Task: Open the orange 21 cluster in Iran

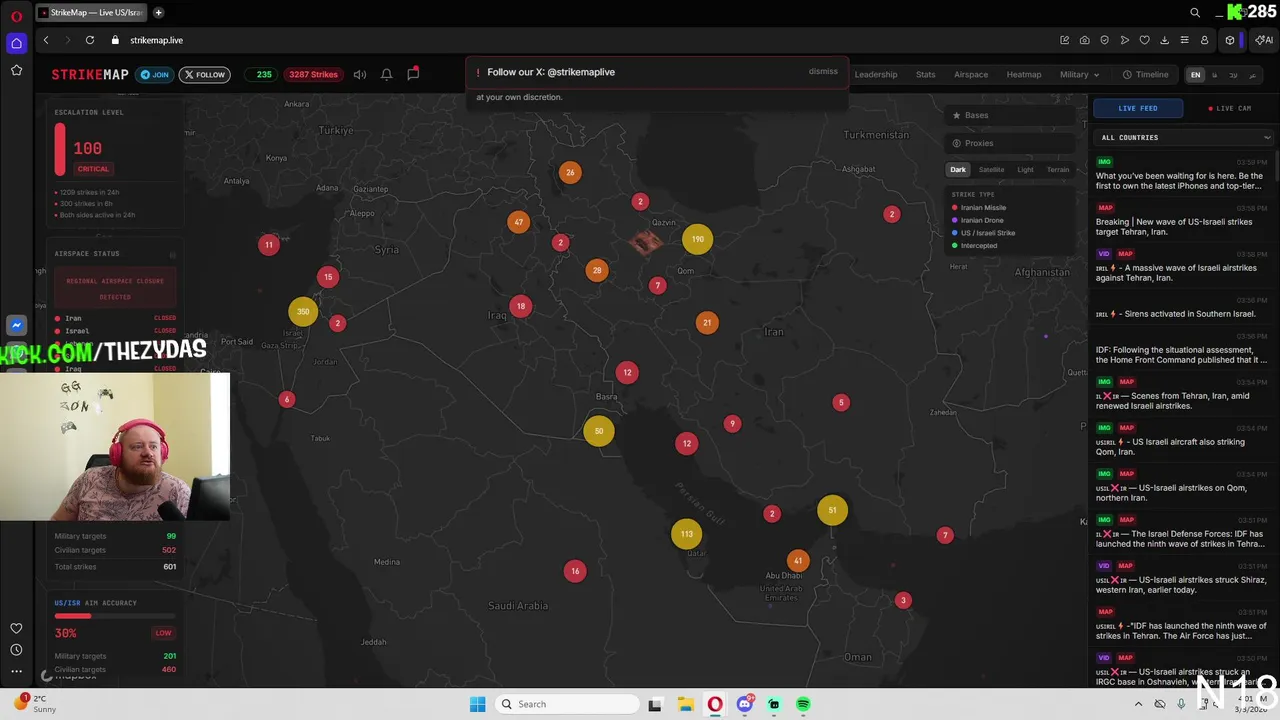Action: [x=707, y=322]
